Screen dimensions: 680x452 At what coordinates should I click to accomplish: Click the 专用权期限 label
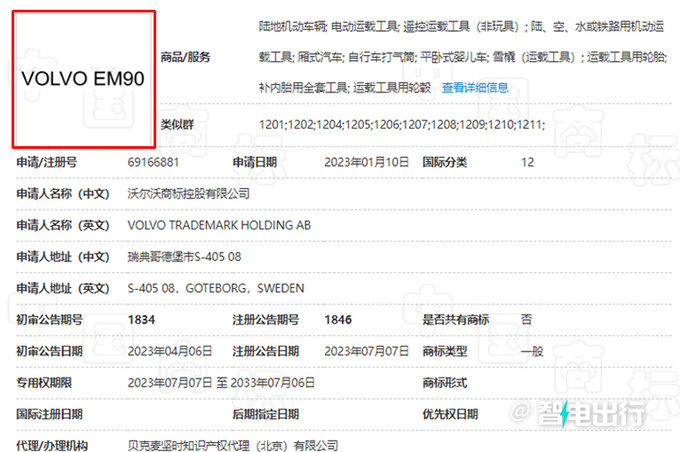(x=44, y=383)
